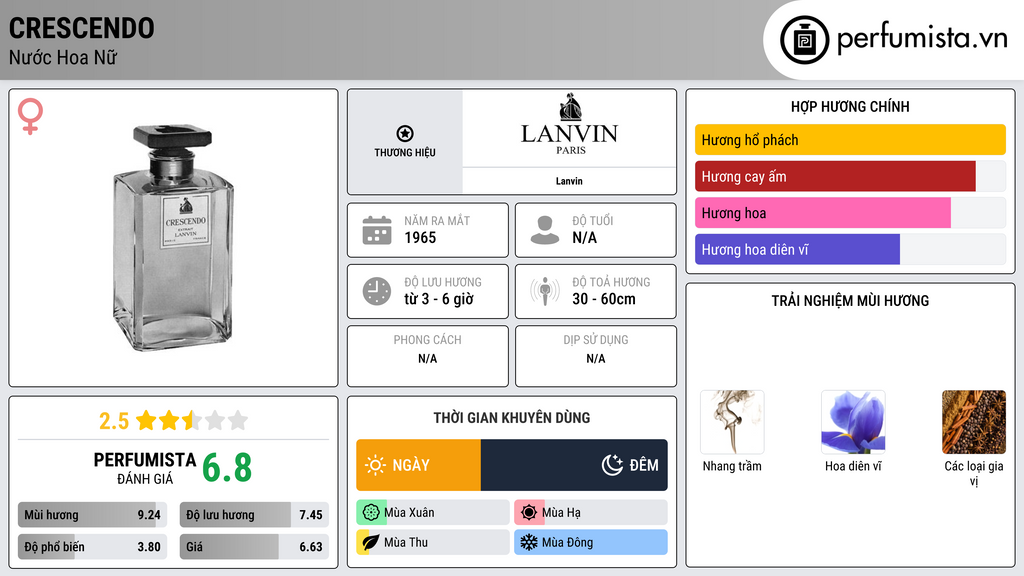The image size is (1024, 576).
Task: Select the Đêm nighttime segment
Action: [574, 465]
